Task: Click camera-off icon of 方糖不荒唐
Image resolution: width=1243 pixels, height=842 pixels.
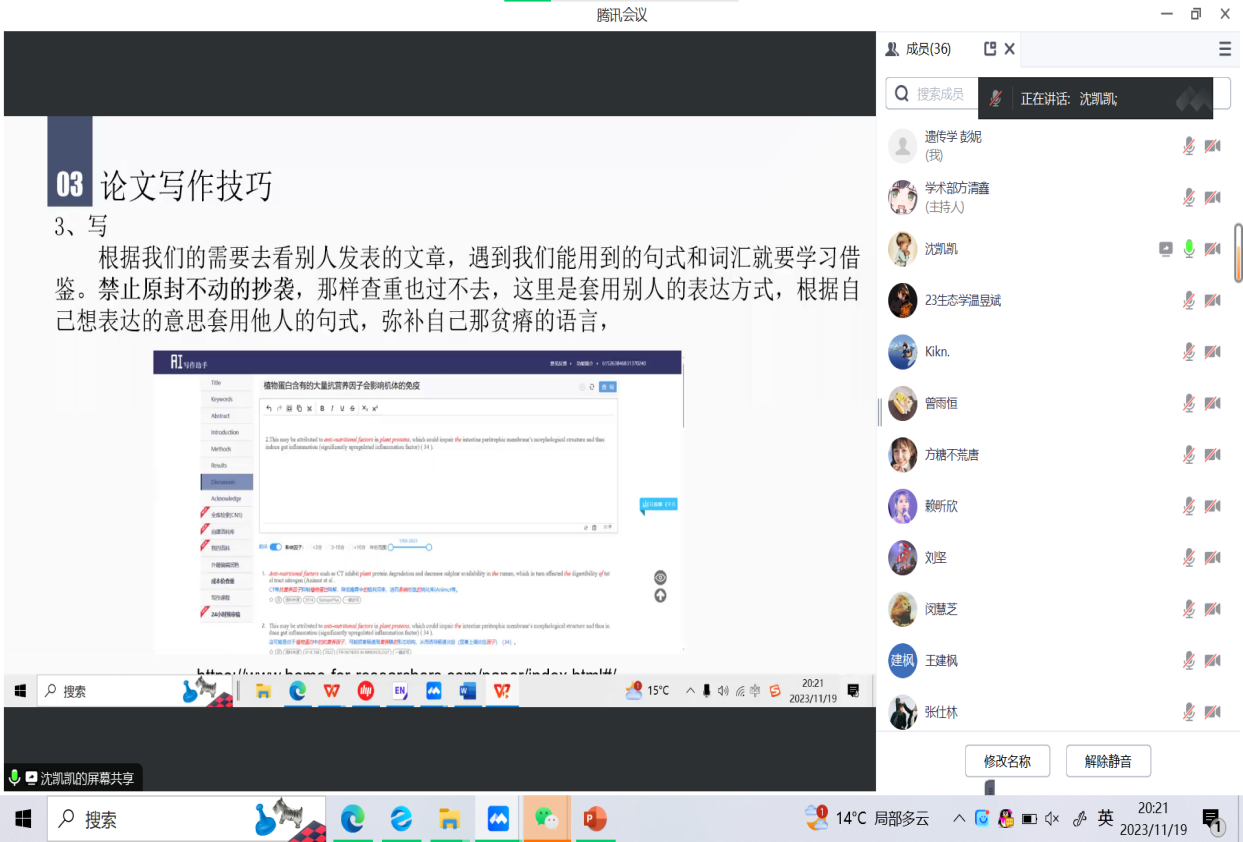Action: coord(1212,455)
